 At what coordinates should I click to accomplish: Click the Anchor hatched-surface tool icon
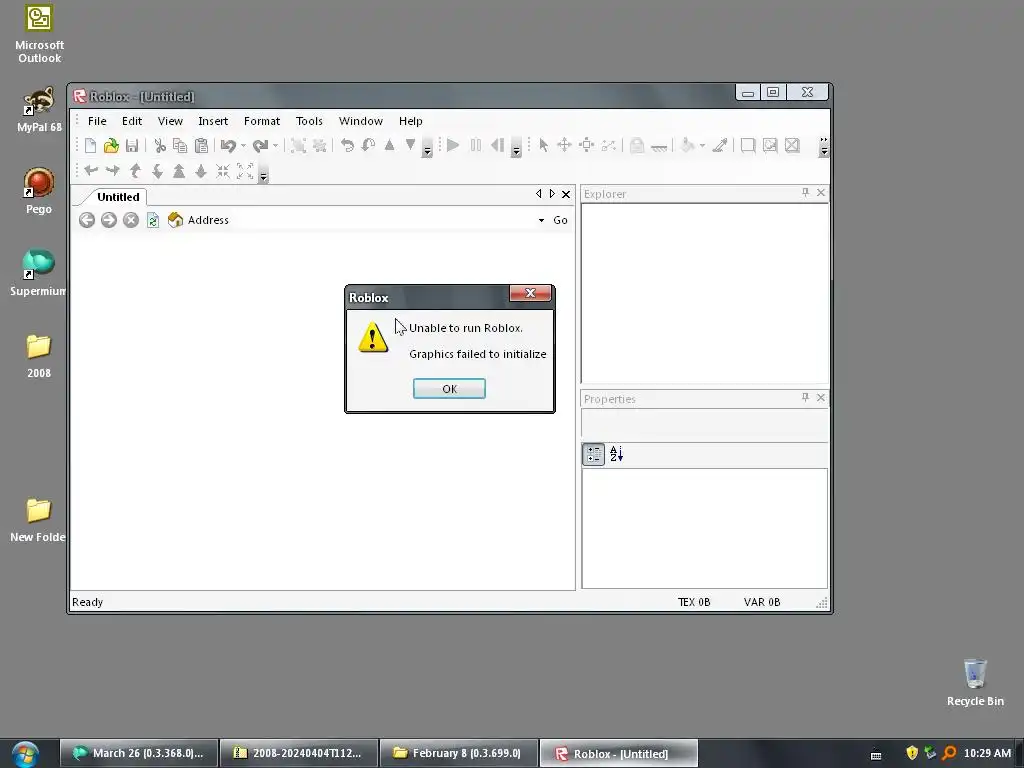[x=659, y=146]
